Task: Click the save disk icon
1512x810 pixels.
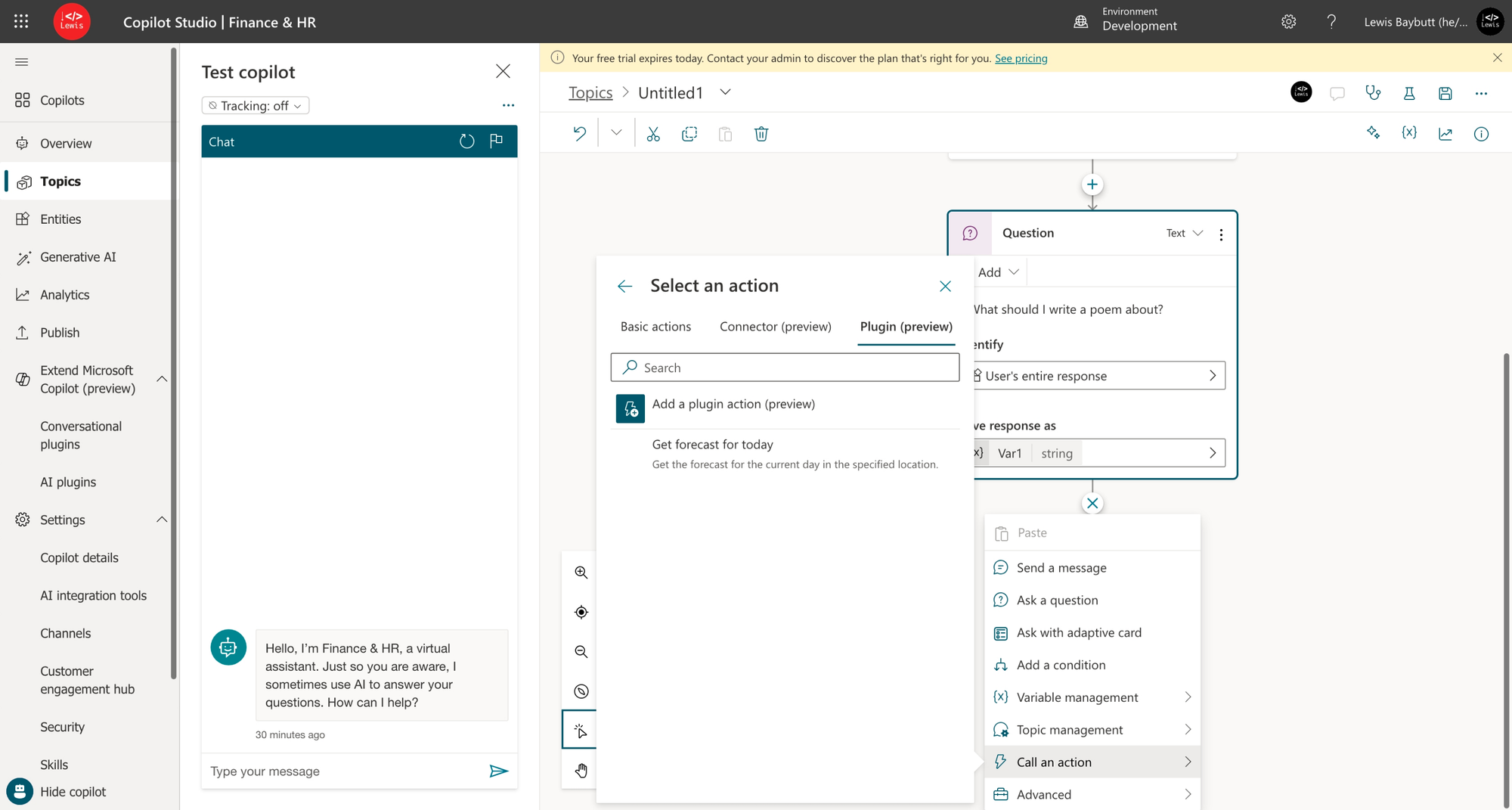Action: [x=1445, y=93]
